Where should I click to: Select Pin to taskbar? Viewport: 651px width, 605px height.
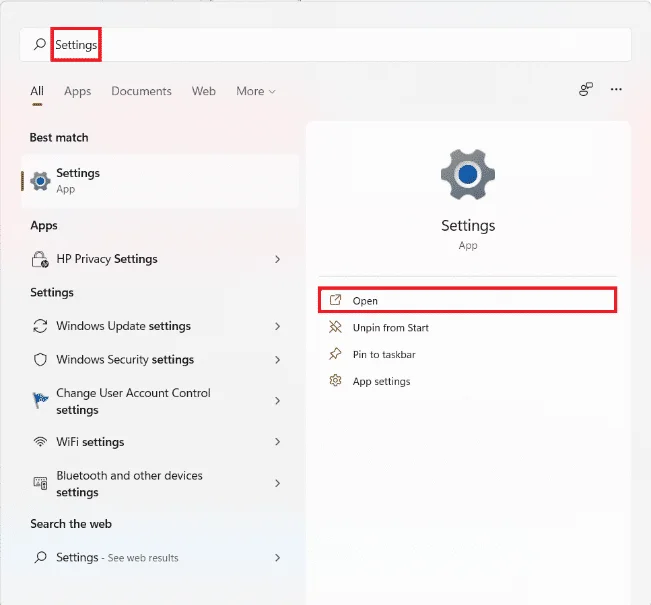467,354
